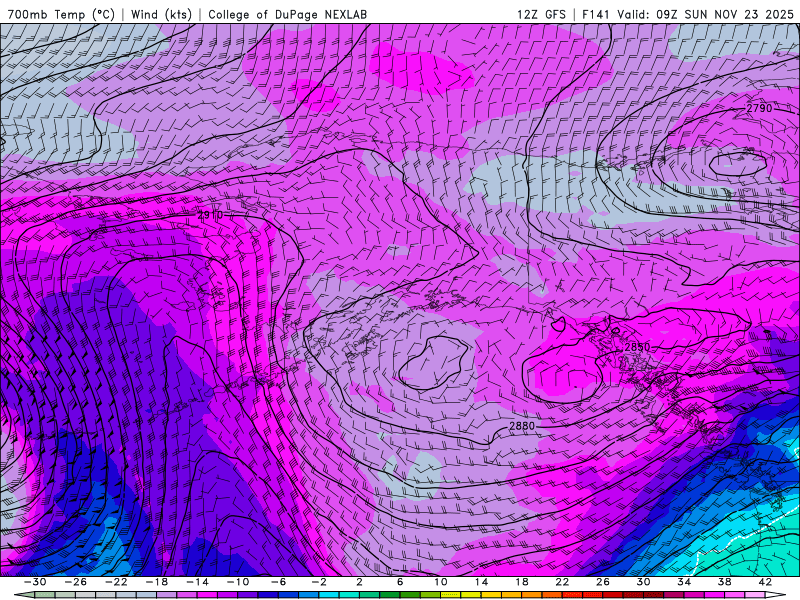Click the -10 colorbar scale label

238,582
